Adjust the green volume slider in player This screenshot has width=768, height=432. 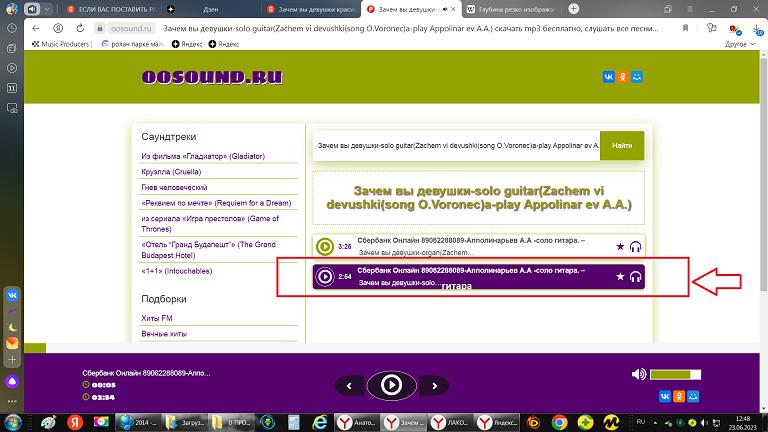click(675, 374)
